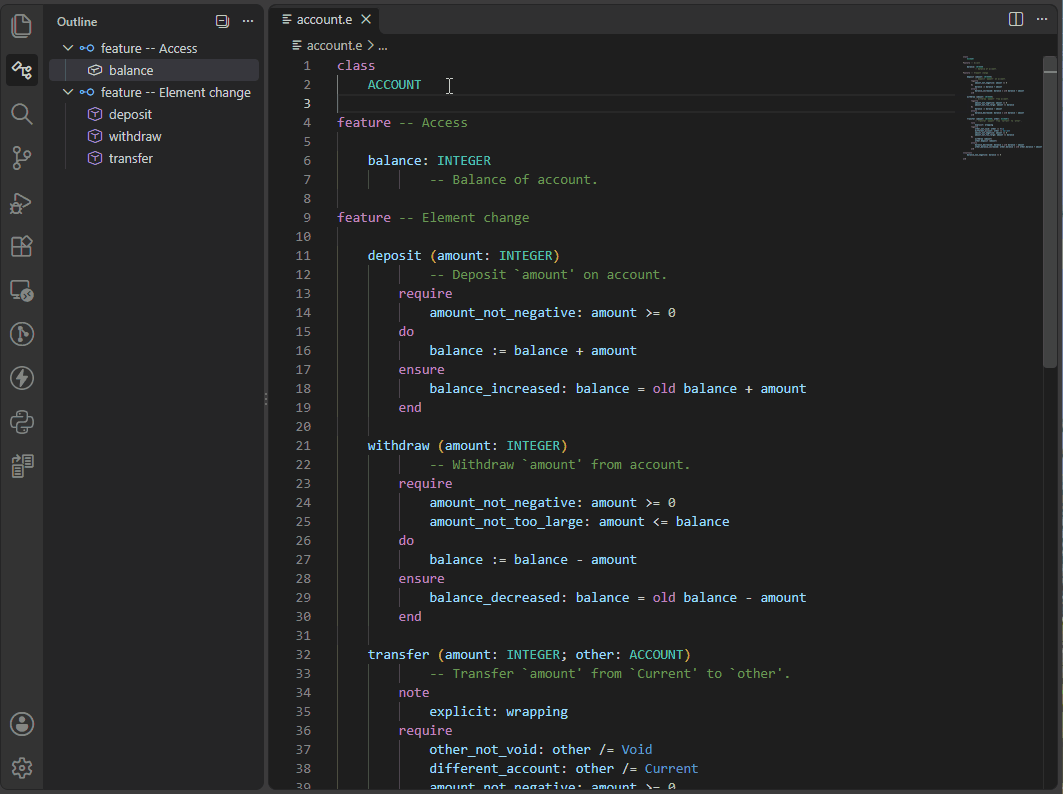Open the Python icon view
1063x794 pixels.
click(22, 422)
